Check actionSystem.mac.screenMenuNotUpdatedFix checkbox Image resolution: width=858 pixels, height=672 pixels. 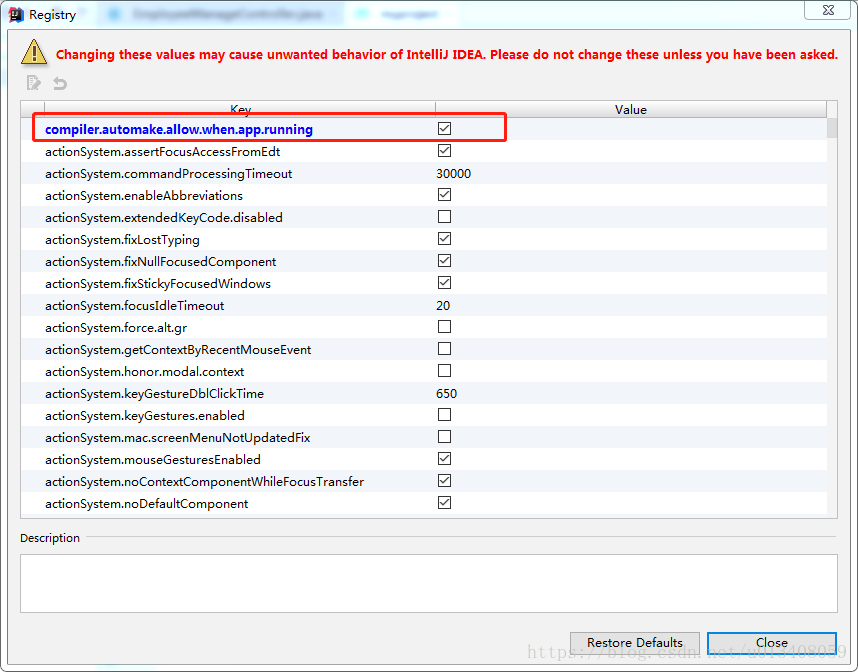(444, 437)
